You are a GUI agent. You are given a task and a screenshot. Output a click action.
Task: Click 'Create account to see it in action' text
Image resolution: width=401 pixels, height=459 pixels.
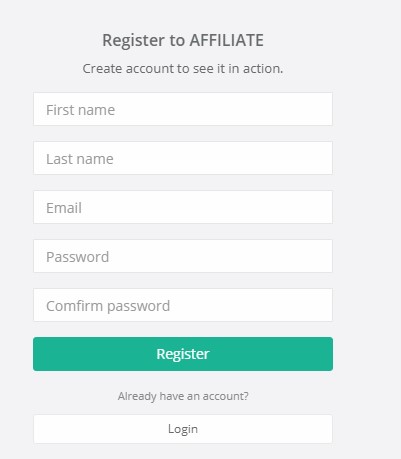point(183,69)
